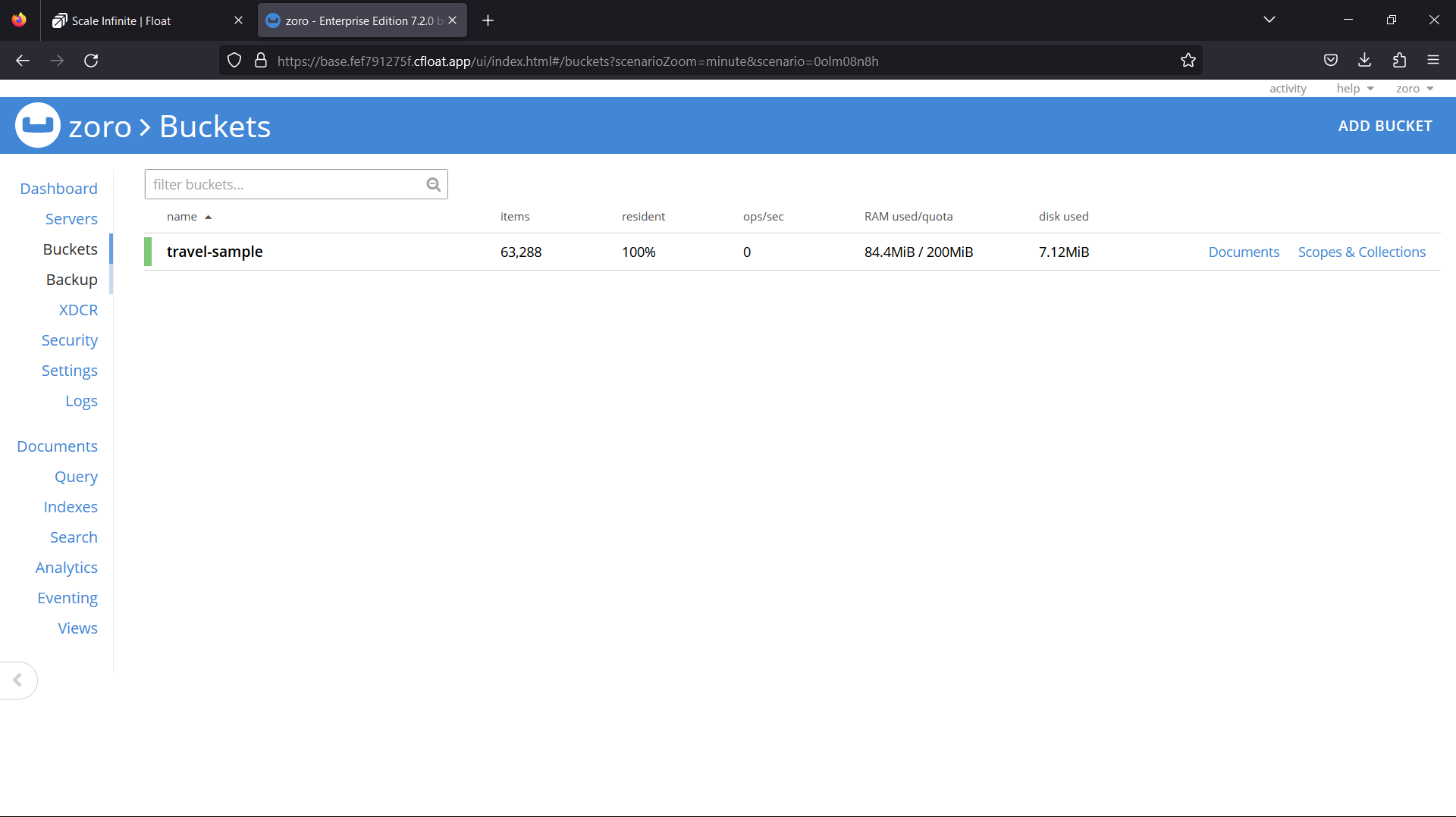
Task: Go back with browser back arrow
Action: 23,61
